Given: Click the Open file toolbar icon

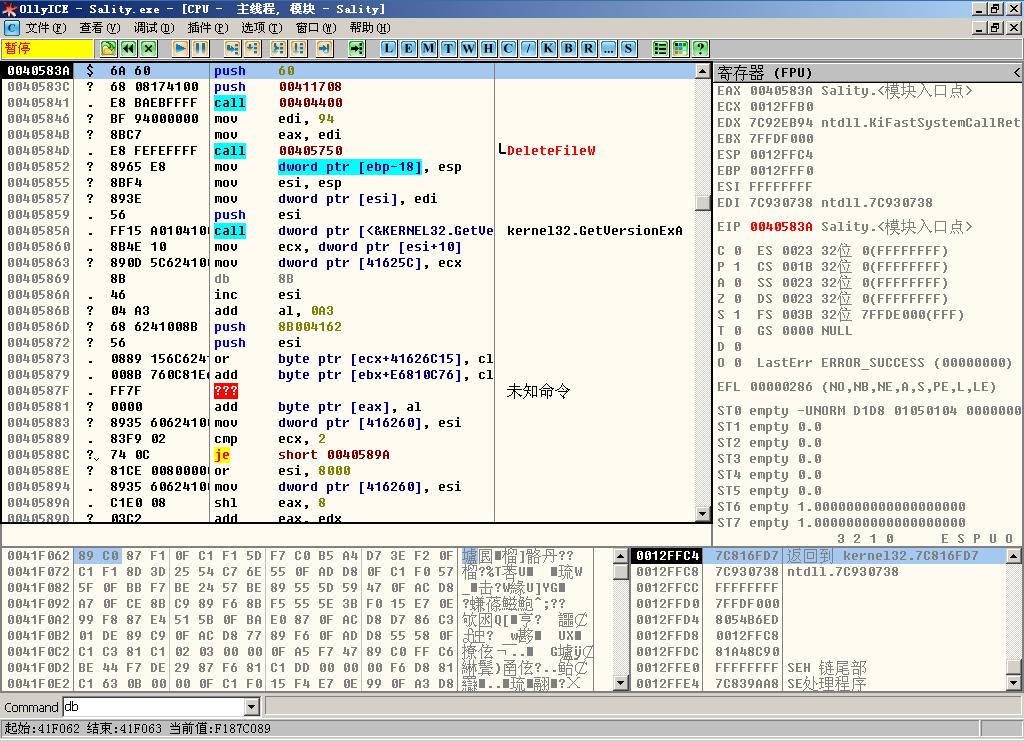Looking at the screenshot, I should pos(108,48).
